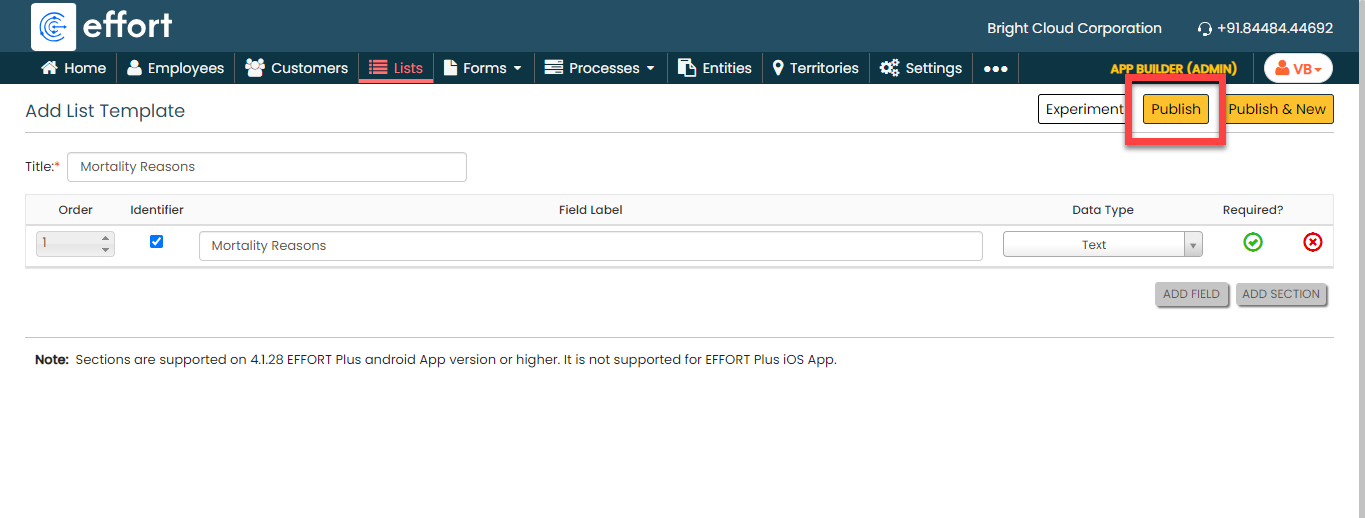Open the VB user profile menu

pyautogui.click(x=1298, y=68)
